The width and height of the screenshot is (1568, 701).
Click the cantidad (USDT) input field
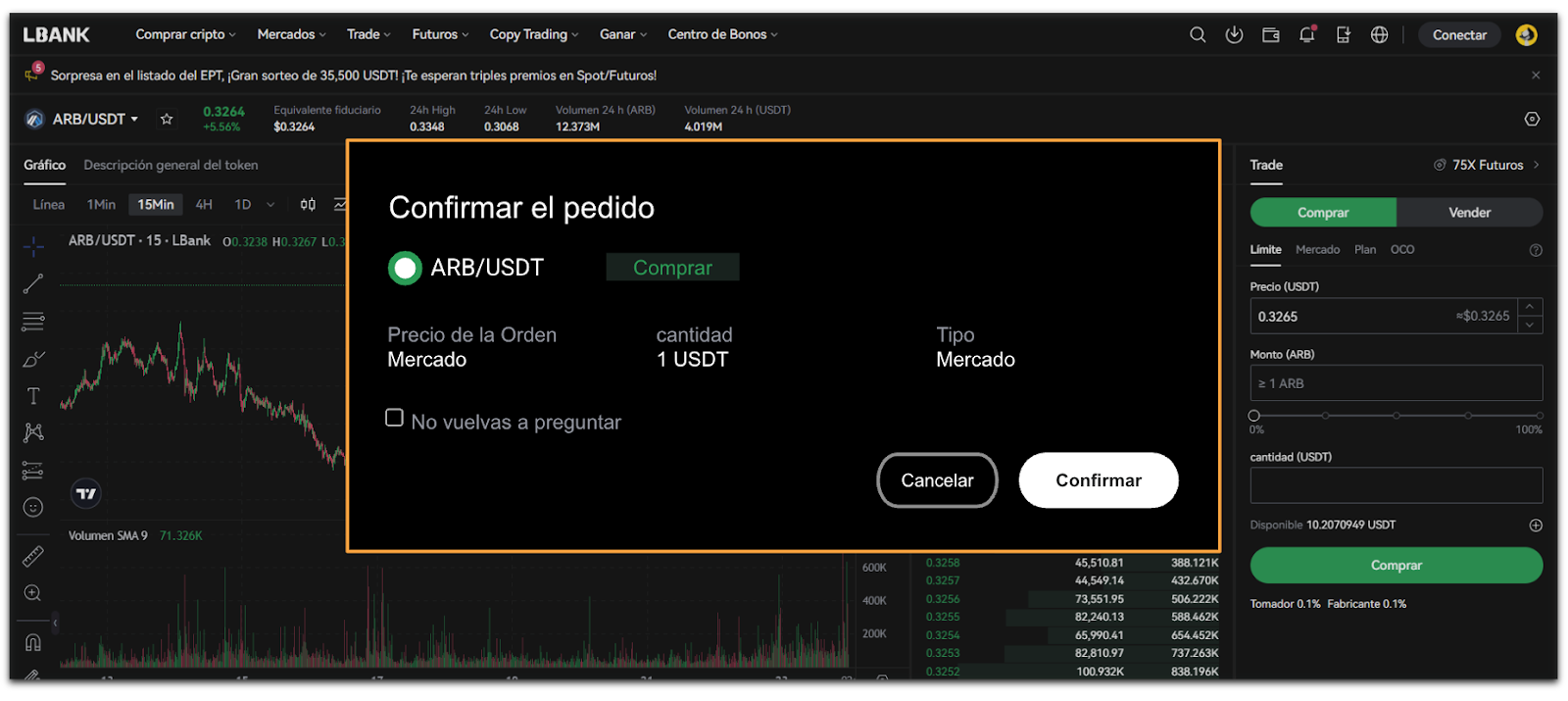[x=1396, y=485]
